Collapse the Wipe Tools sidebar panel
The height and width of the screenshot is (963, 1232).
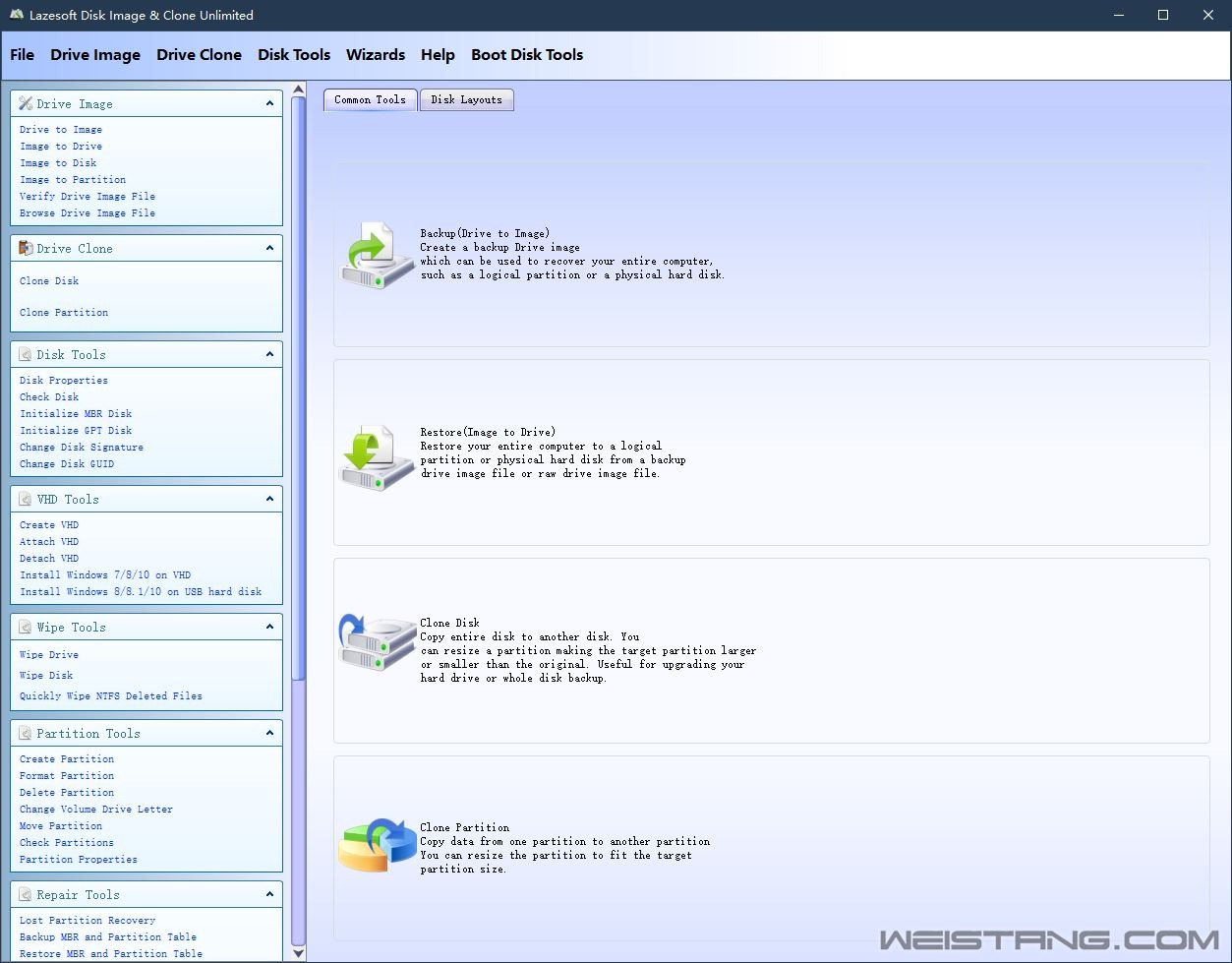[x=269, y=627]
